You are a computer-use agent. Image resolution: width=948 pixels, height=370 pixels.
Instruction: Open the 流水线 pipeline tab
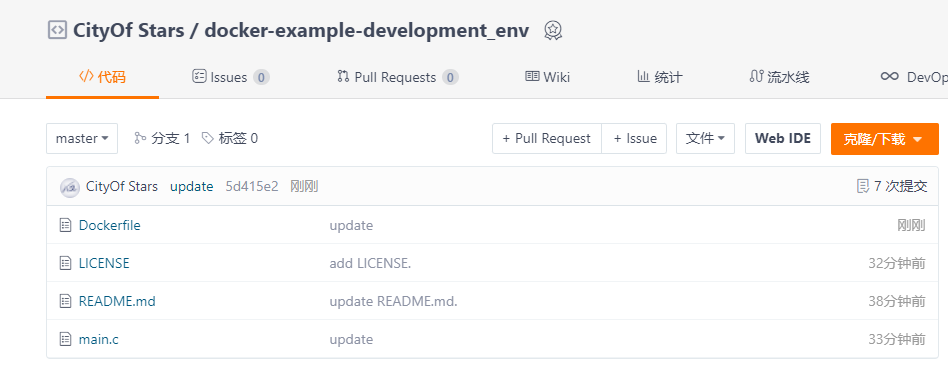[779, 77]
